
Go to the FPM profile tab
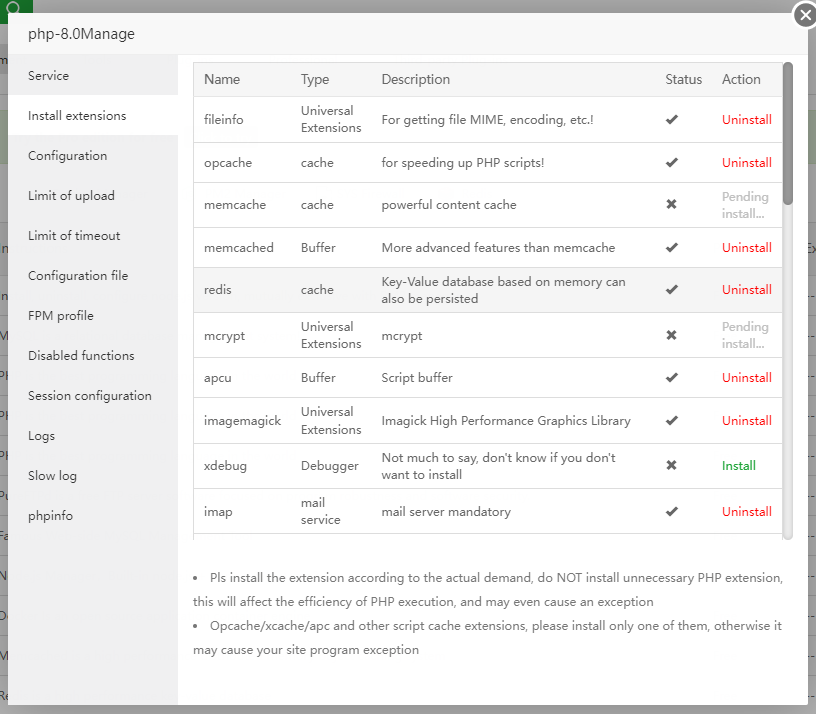coord(61,316)
